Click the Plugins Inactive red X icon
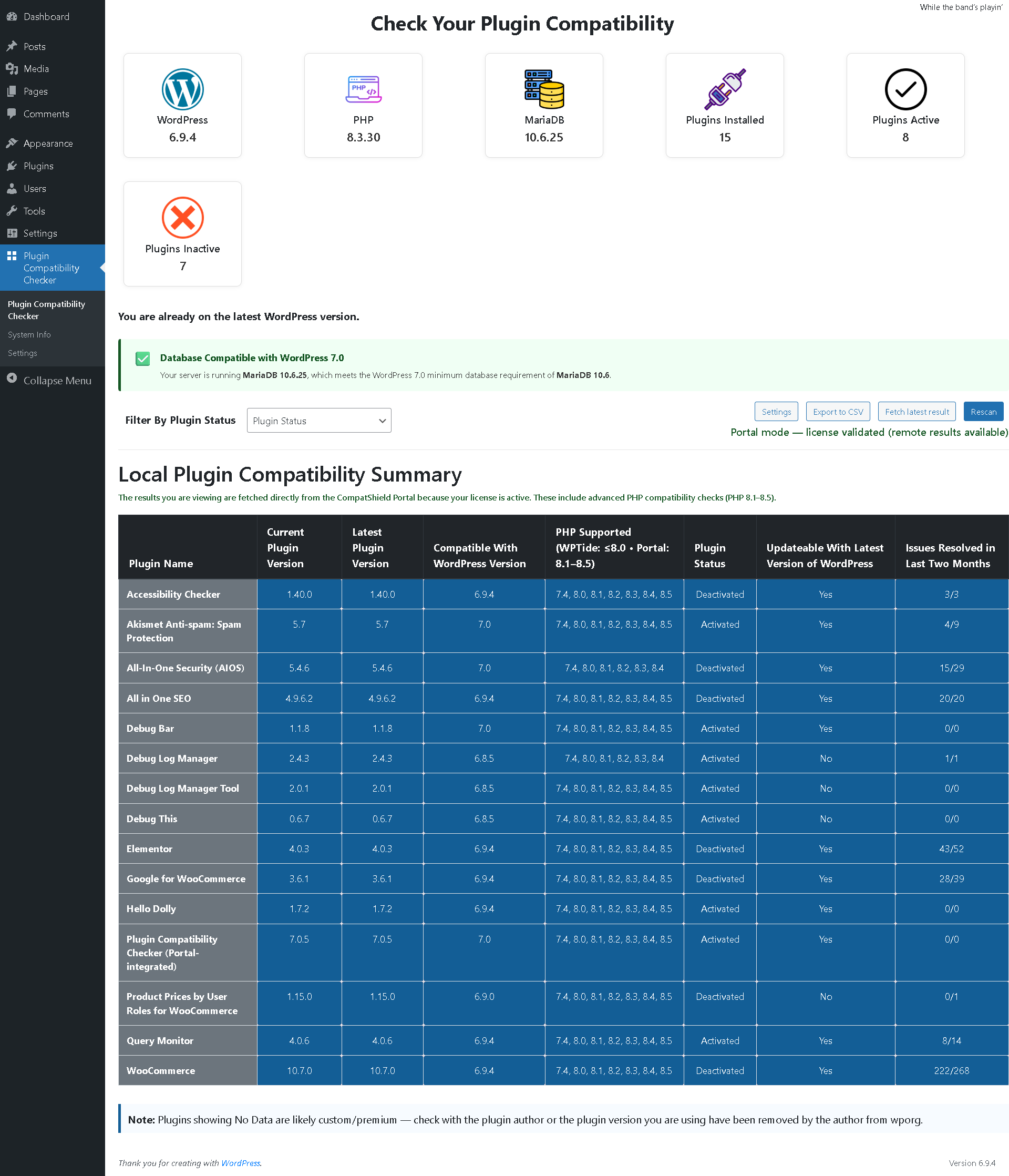The width and height of the screenshot is (1009, 1176). pos(182,217)
